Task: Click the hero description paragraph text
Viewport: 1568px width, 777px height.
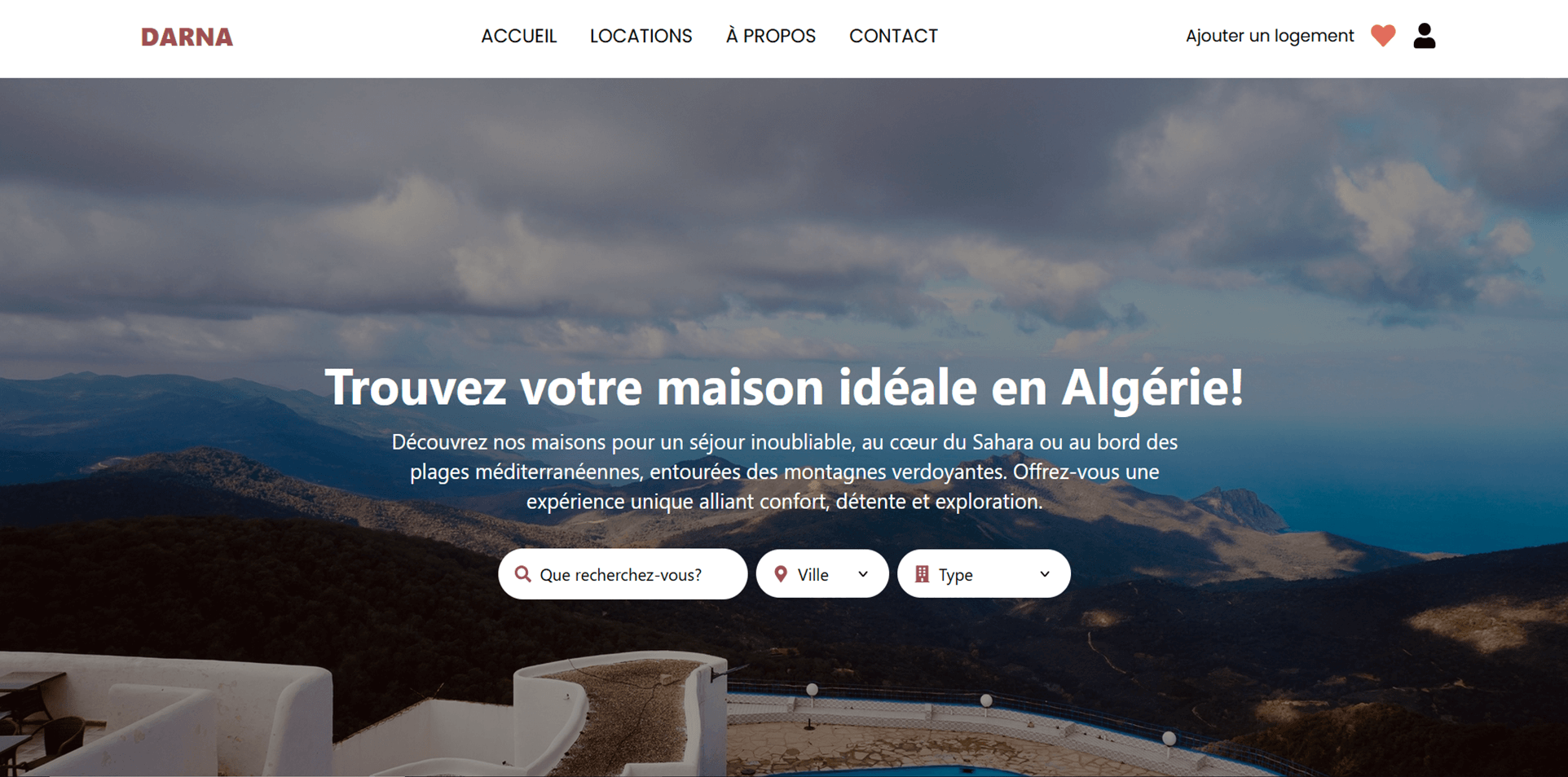Action: tap(784, 472)
